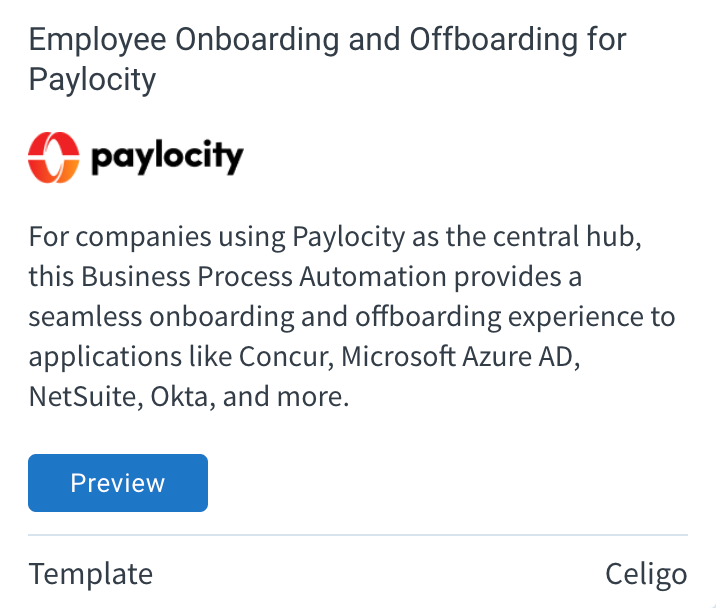Image resolution: width=716 pixels, height=608 pixels.
Task: Click the Business Process Automation phrase
Action: click(x=263, y=276)
